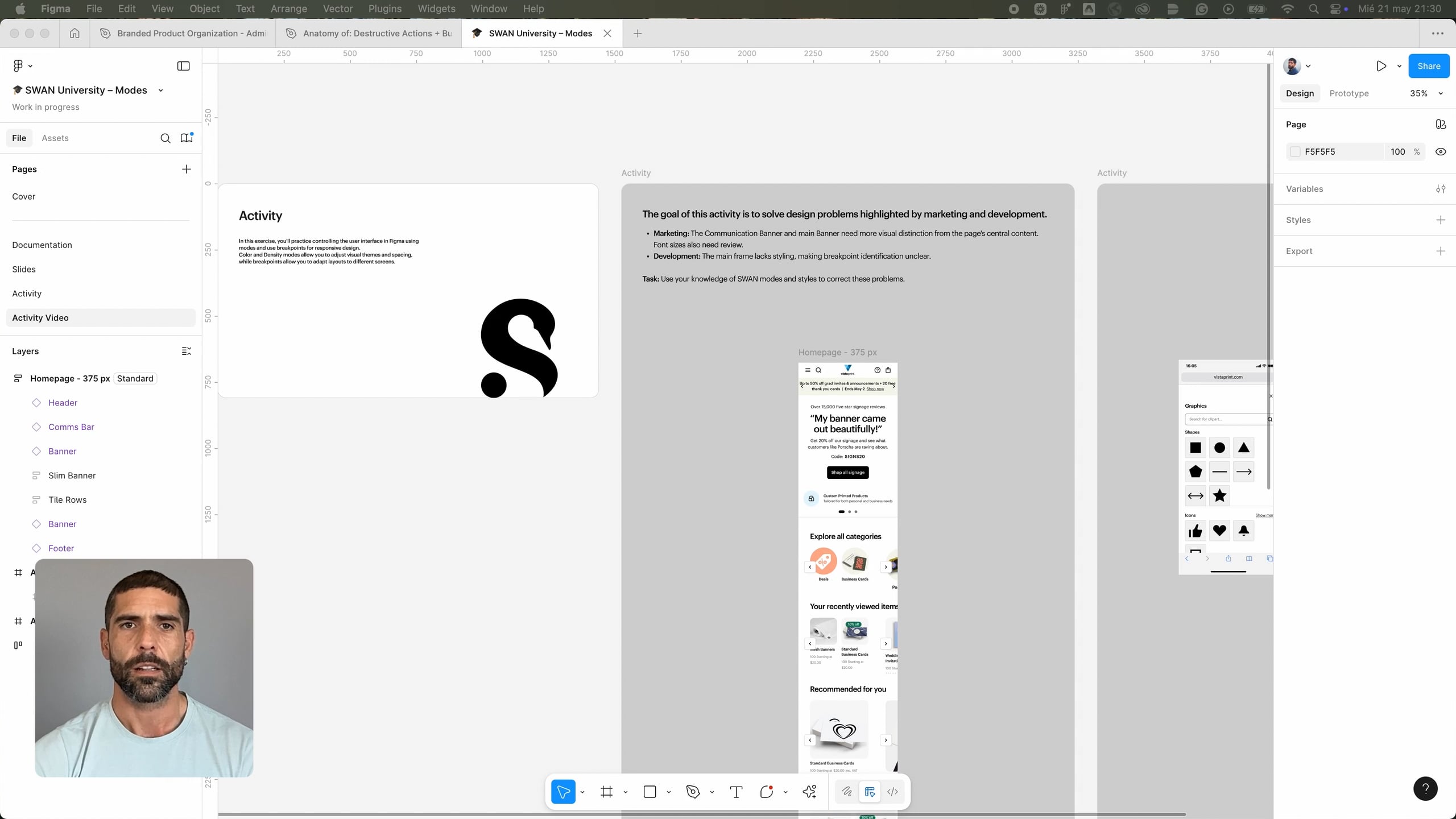Click the home icon in tab bar
Image resolution: width=1456 pixels, height=819 pixels.
(75, 34)
